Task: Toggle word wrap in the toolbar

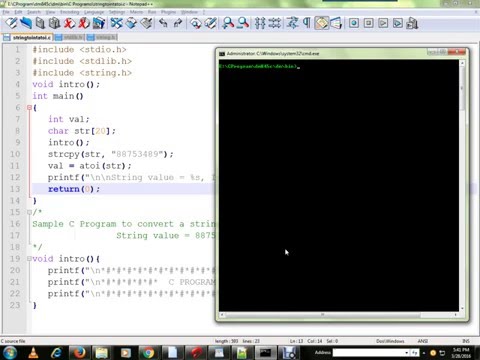Action: (292, 23)
